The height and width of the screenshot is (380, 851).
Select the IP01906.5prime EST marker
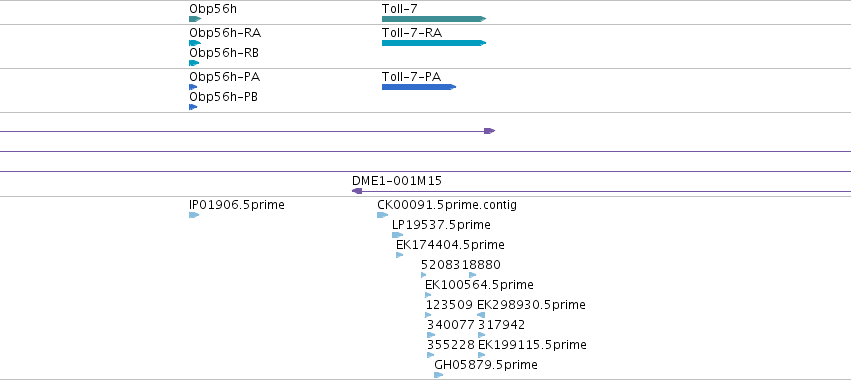click(194, 215)
